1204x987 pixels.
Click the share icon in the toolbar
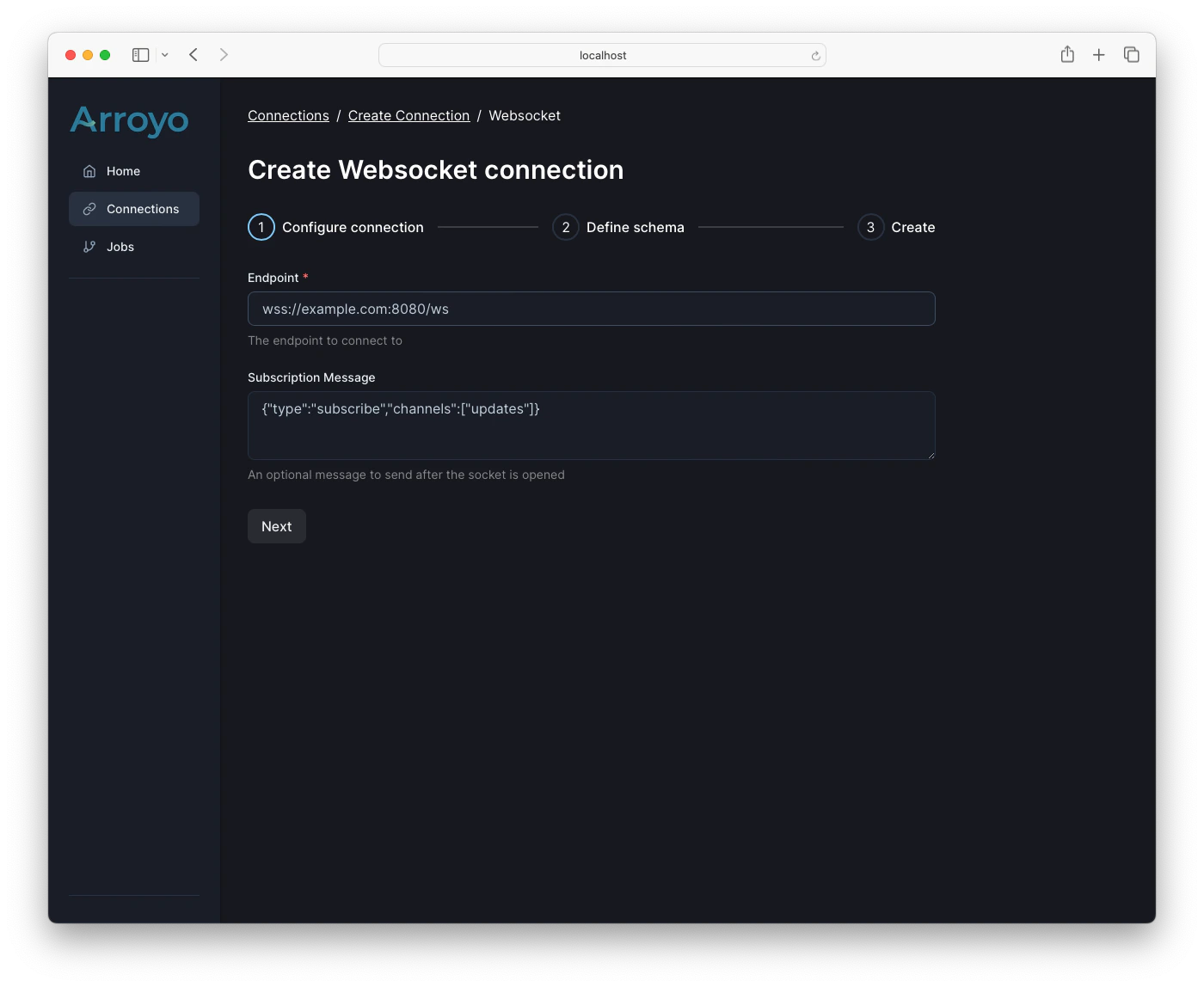point(1067,54)
